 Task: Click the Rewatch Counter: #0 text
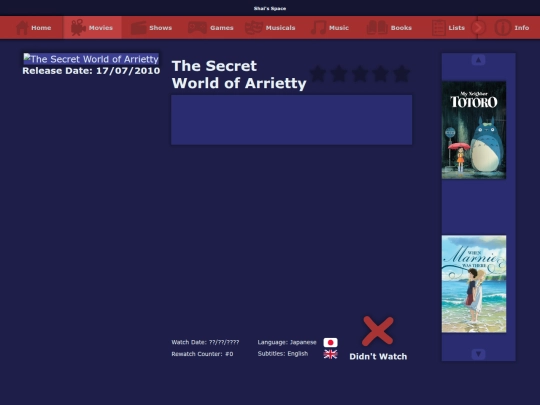pyautogui.click(x=202, y=354)
